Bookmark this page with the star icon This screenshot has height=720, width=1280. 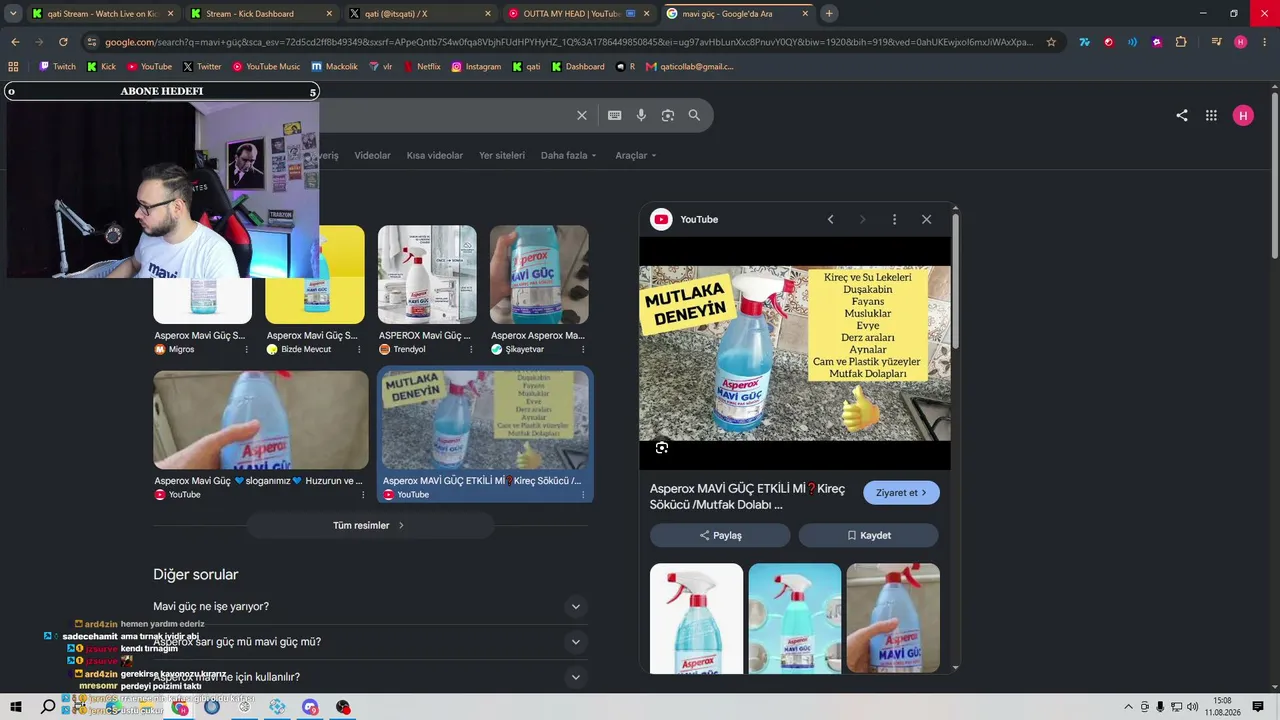click(x=1051, y=42)
